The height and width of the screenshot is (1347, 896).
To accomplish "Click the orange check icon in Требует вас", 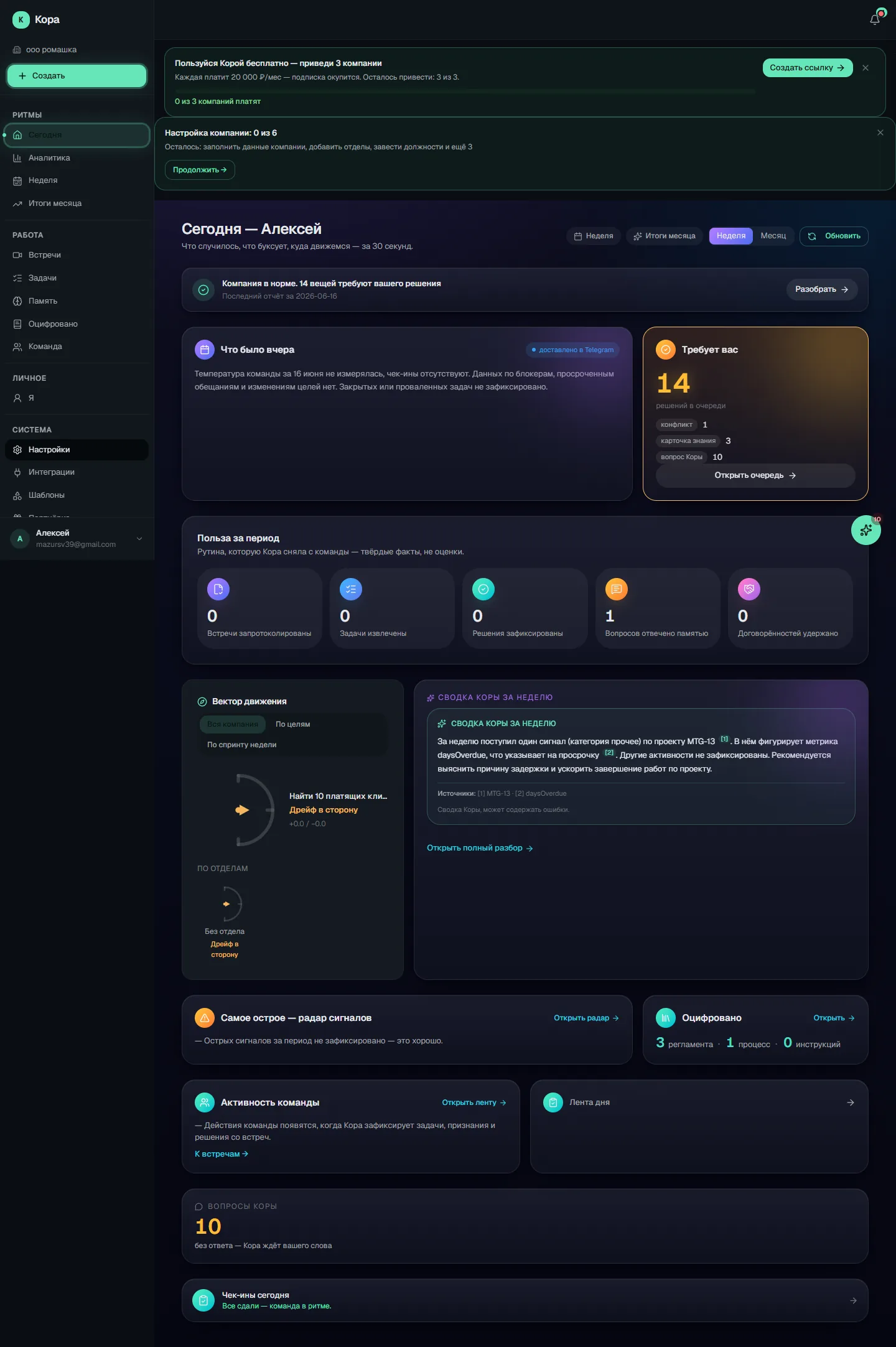I will pyautogui.click(x=666, y=350).
